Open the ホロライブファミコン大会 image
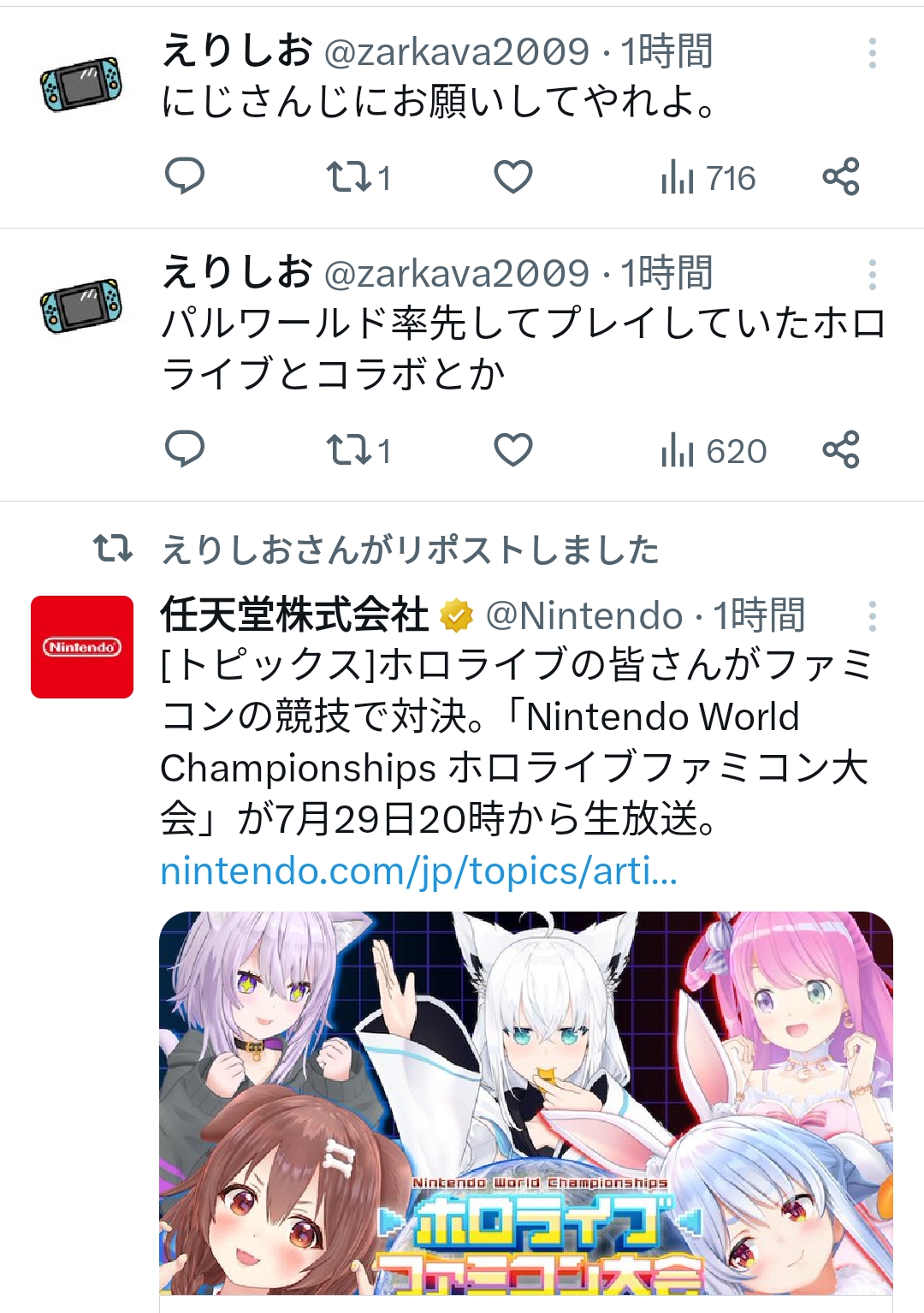 (x=526, y=1104)
